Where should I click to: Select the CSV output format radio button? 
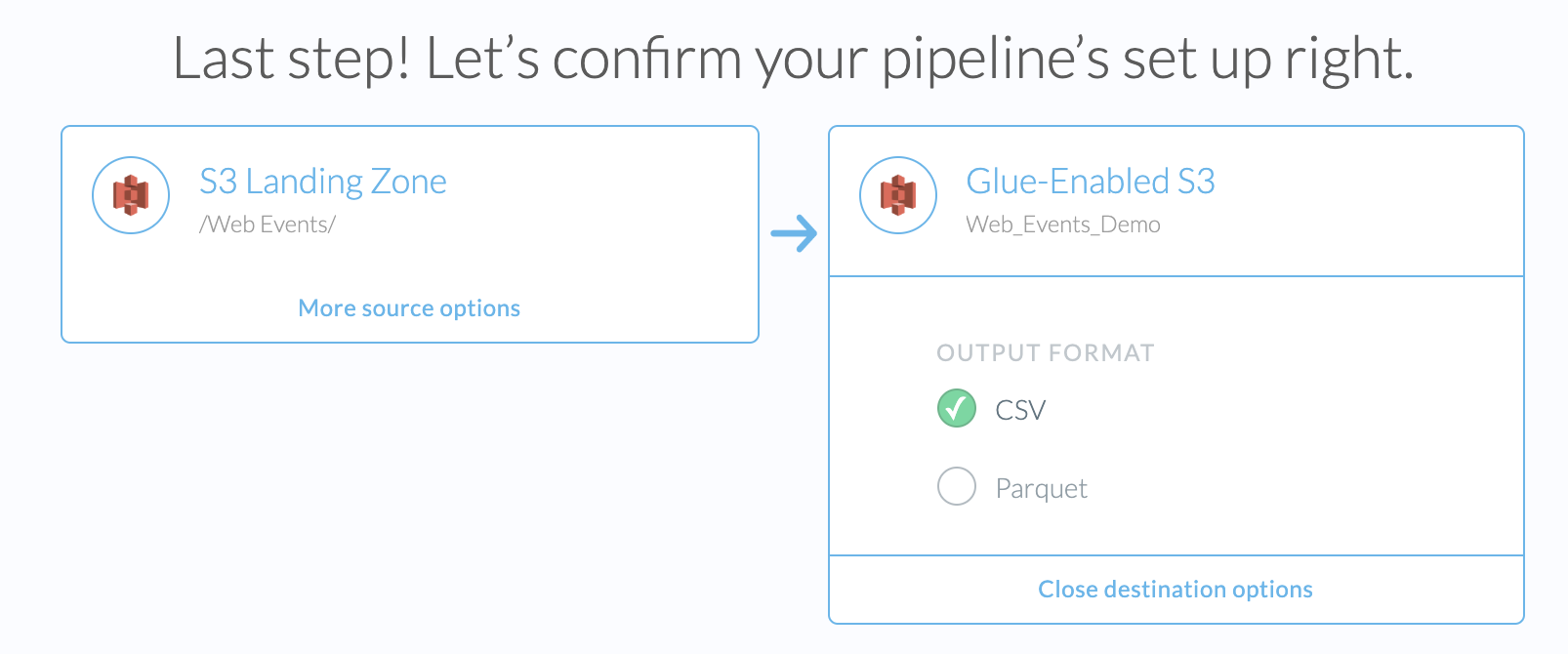(x=957, y=408)
